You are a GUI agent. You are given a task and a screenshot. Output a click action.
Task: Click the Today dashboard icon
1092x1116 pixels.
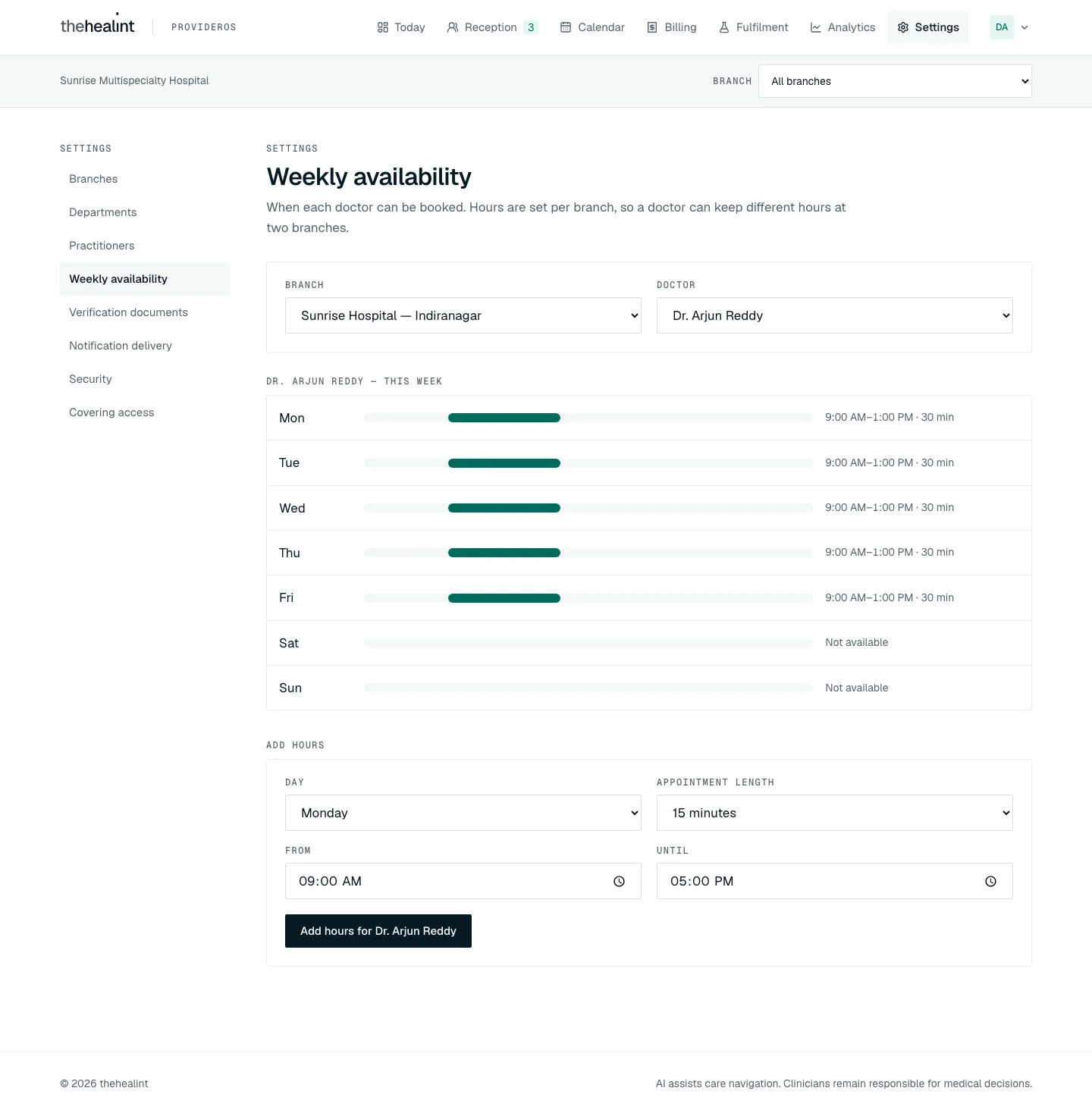[x=383, y=27]
